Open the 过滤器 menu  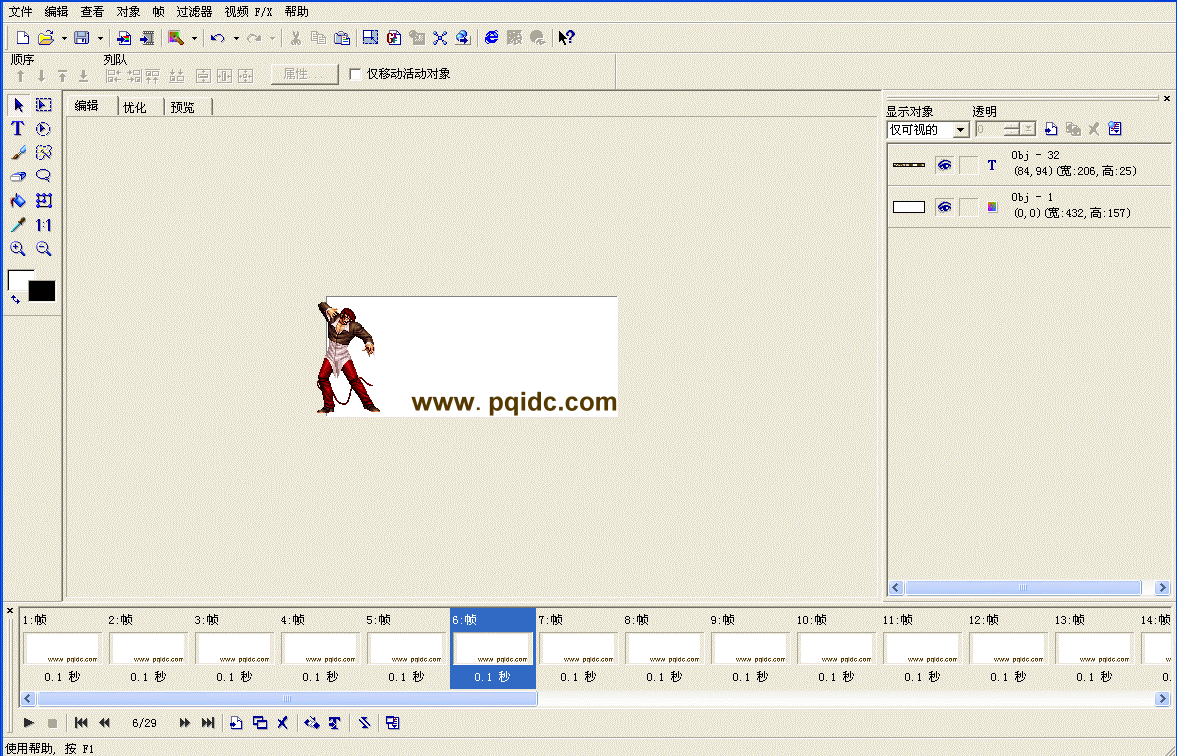194,12
